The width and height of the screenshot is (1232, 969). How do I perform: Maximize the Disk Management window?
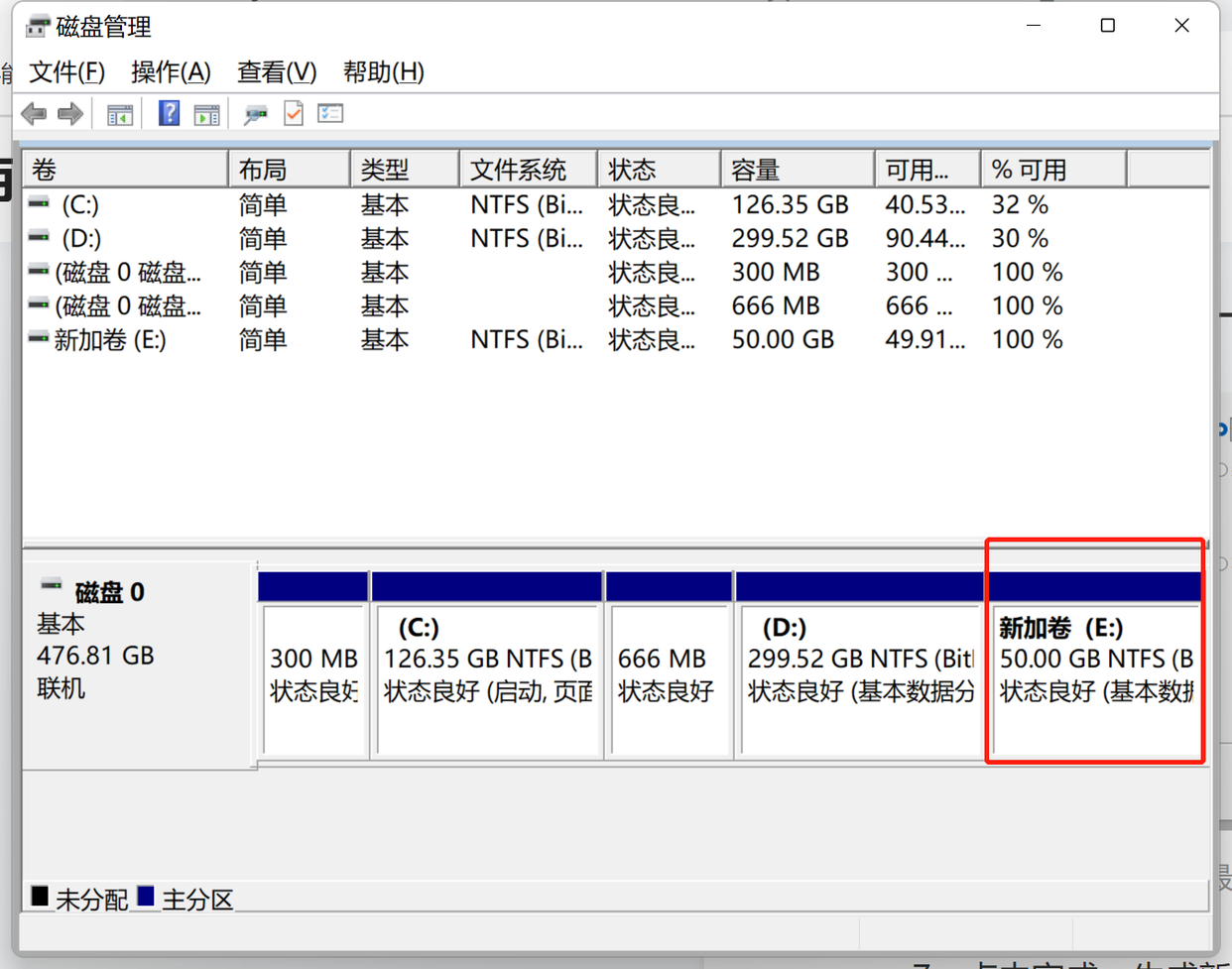(x=1108, y=26)
